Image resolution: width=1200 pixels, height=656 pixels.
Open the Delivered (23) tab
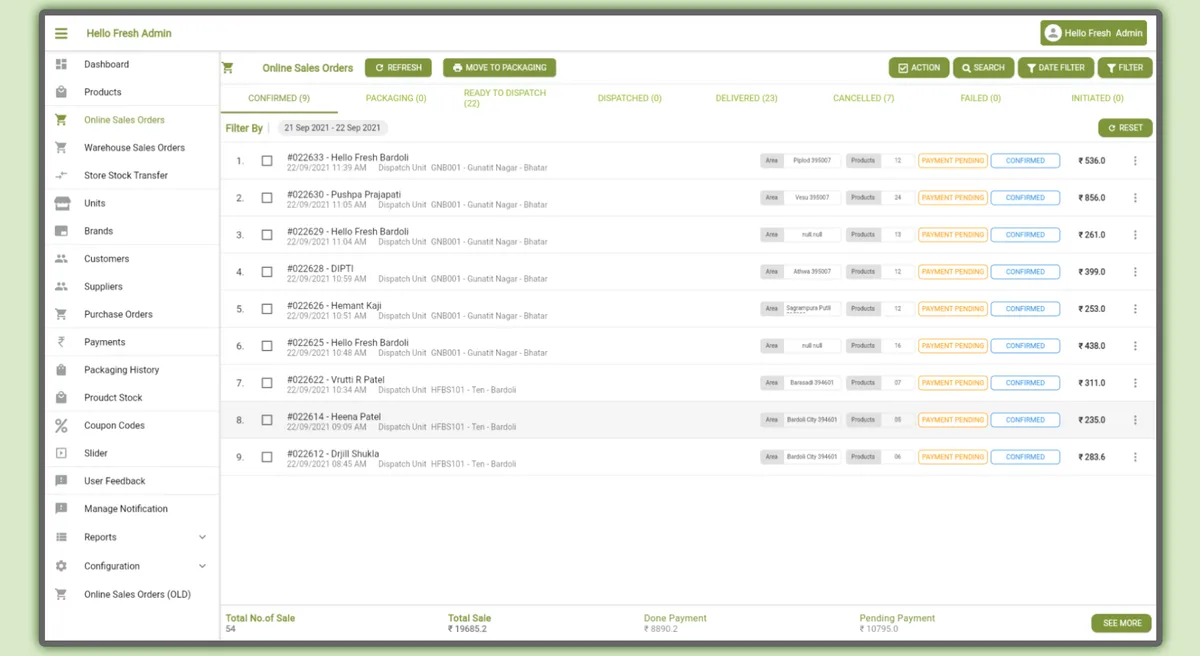746,98
